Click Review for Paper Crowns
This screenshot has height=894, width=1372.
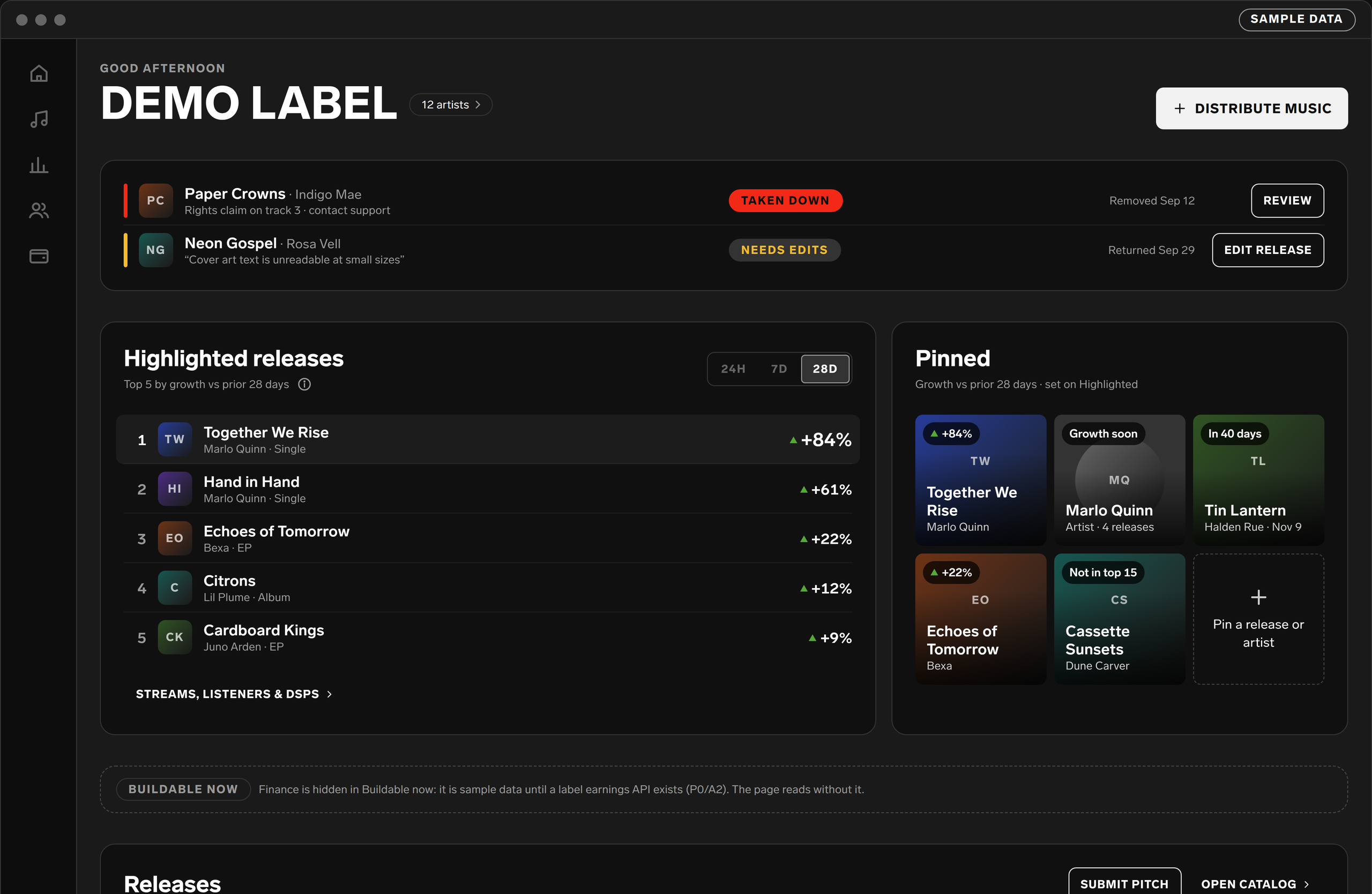[x=1287, y=200]
